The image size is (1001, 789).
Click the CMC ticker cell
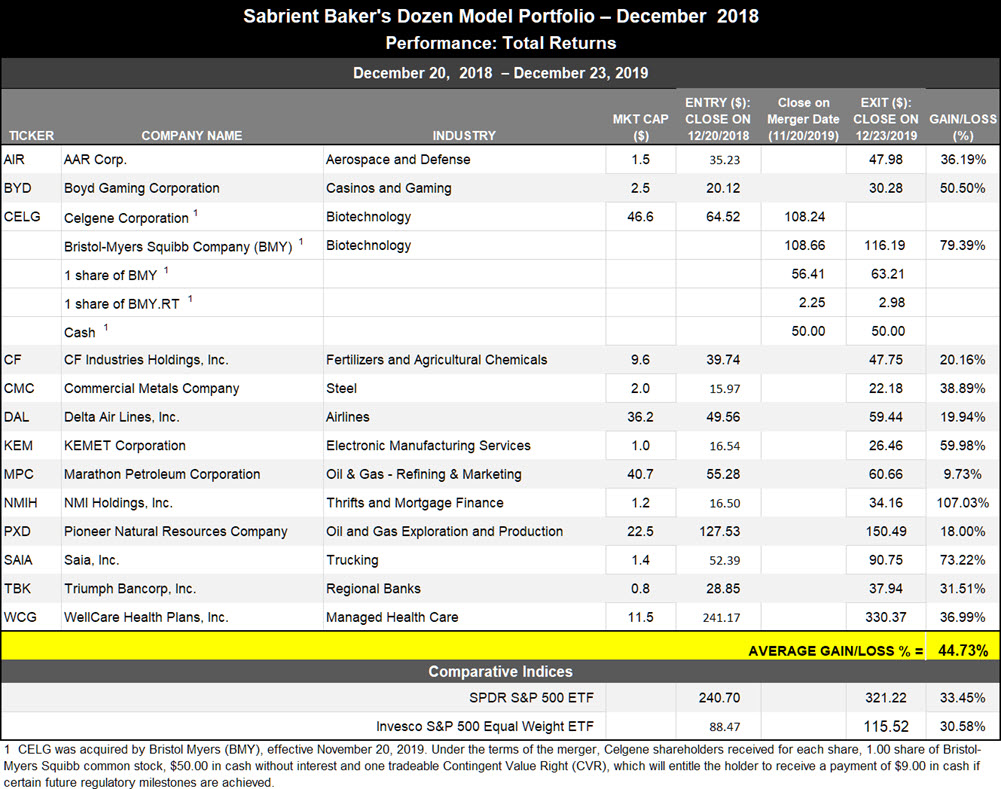click(19, 389)
